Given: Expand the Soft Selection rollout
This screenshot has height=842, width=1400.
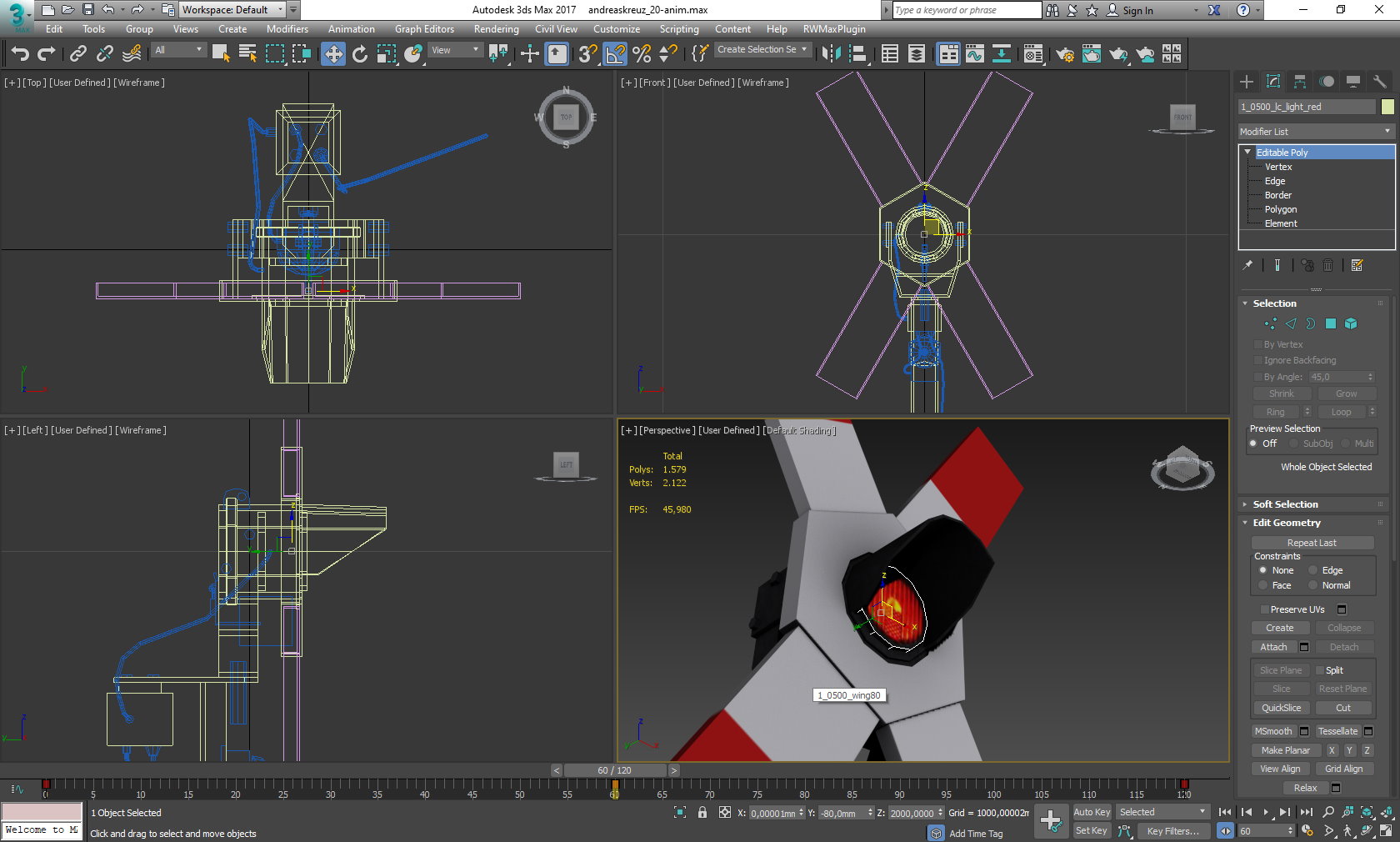Looking at the screenshot, I should [1285, 504].
